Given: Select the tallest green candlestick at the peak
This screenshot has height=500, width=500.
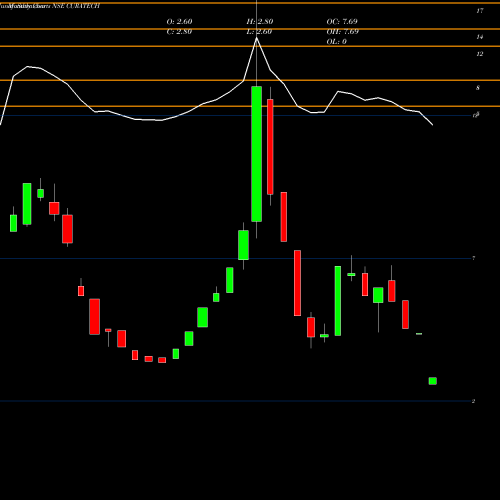Looking at the screenshot, I should [x=256, y=154].
